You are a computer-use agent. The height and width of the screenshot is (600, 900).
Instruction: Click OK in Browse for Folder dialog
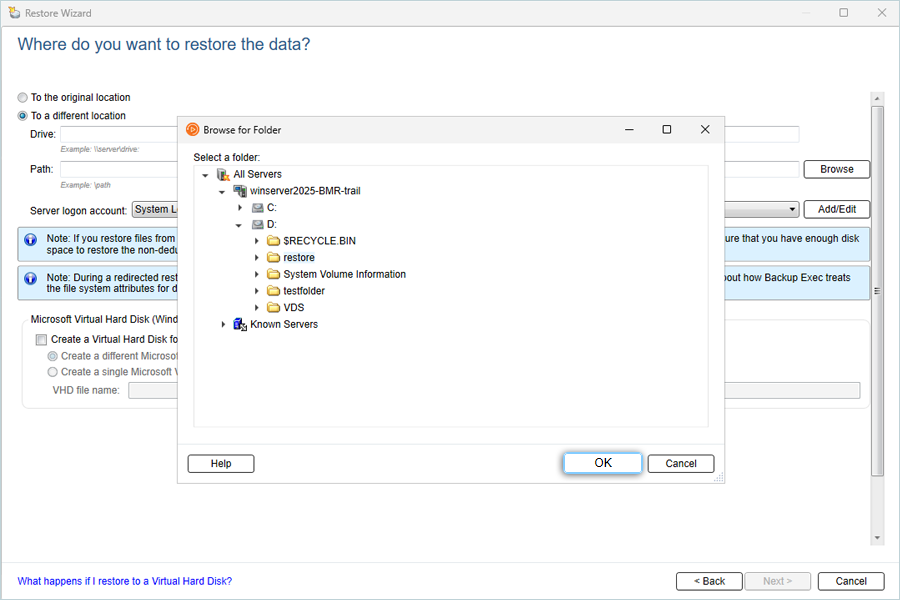603,463
